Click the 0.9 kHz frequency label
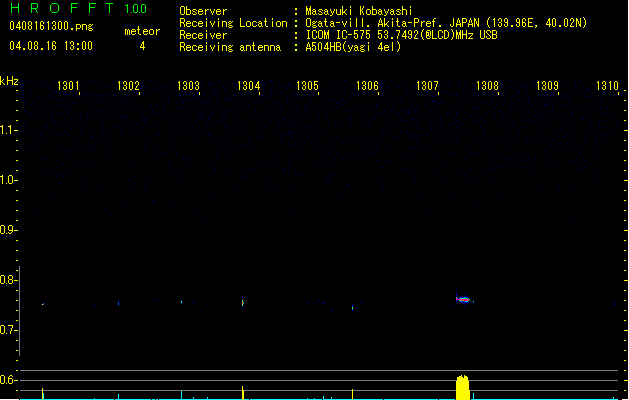The height and width of the screenshot is (400, 629). (8, 230)
